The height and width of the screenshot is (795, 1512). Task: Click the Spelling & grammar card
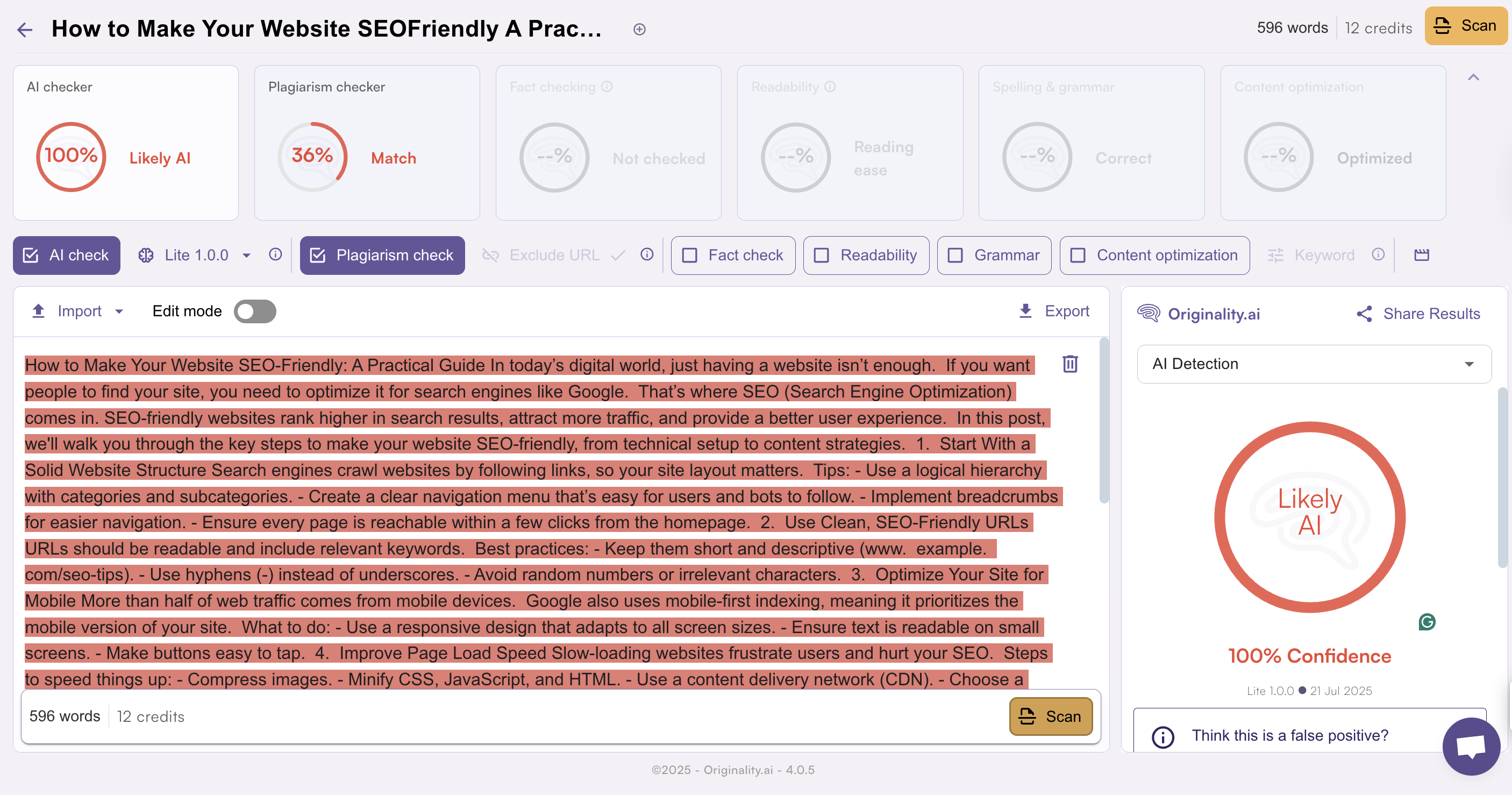click(x=1091, y=143)
